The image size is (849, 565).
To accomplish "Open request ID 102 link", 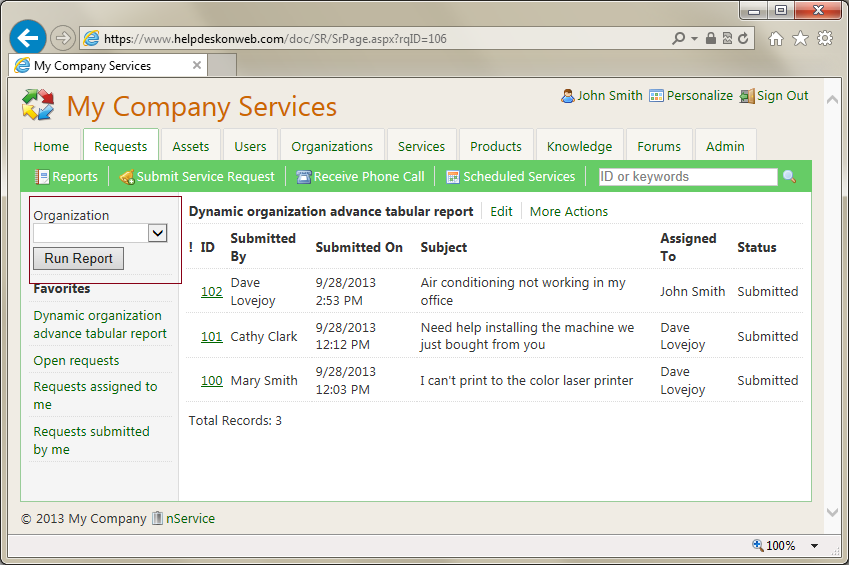I will [211, 292].
